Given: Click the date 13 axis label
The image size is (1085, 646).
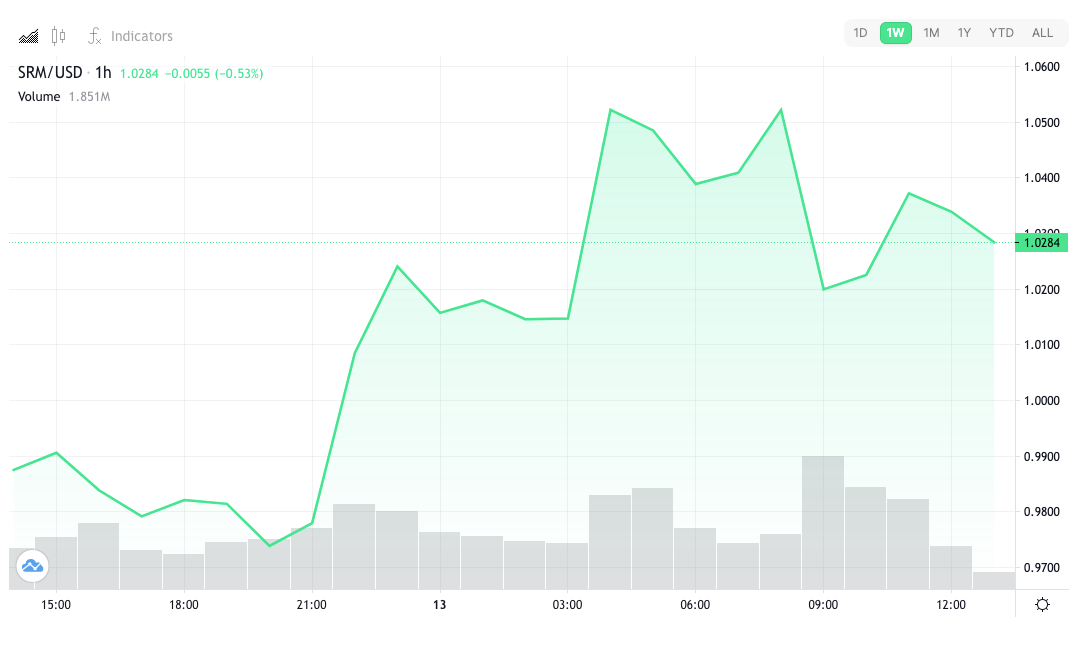Looking at the screenshot, I should pyautogui.click(x=439, y=605).
